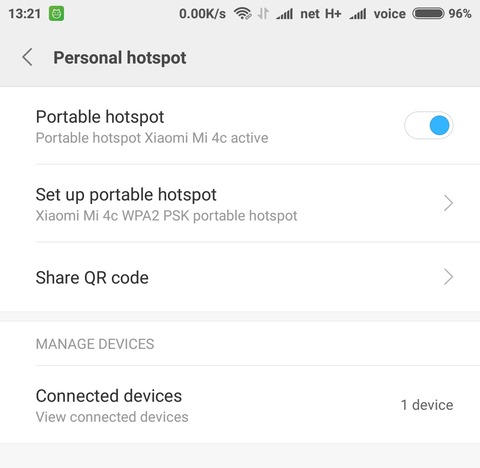Open Set up portable hotspot settings
The width and height of the screenshot is (480, 468).
coord(240,203)
